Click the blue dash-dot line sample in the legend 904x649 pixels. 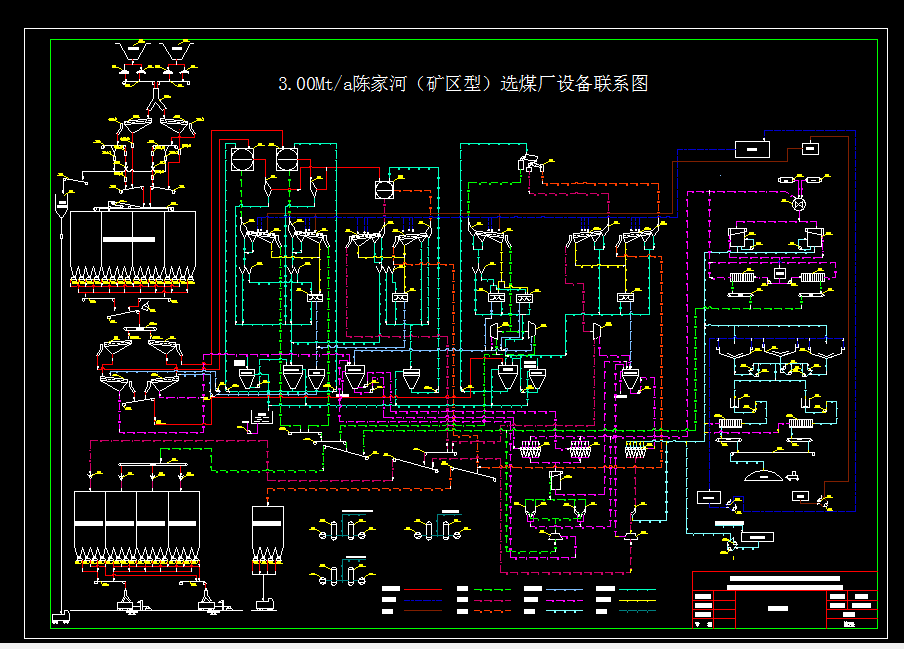point(423,601)
